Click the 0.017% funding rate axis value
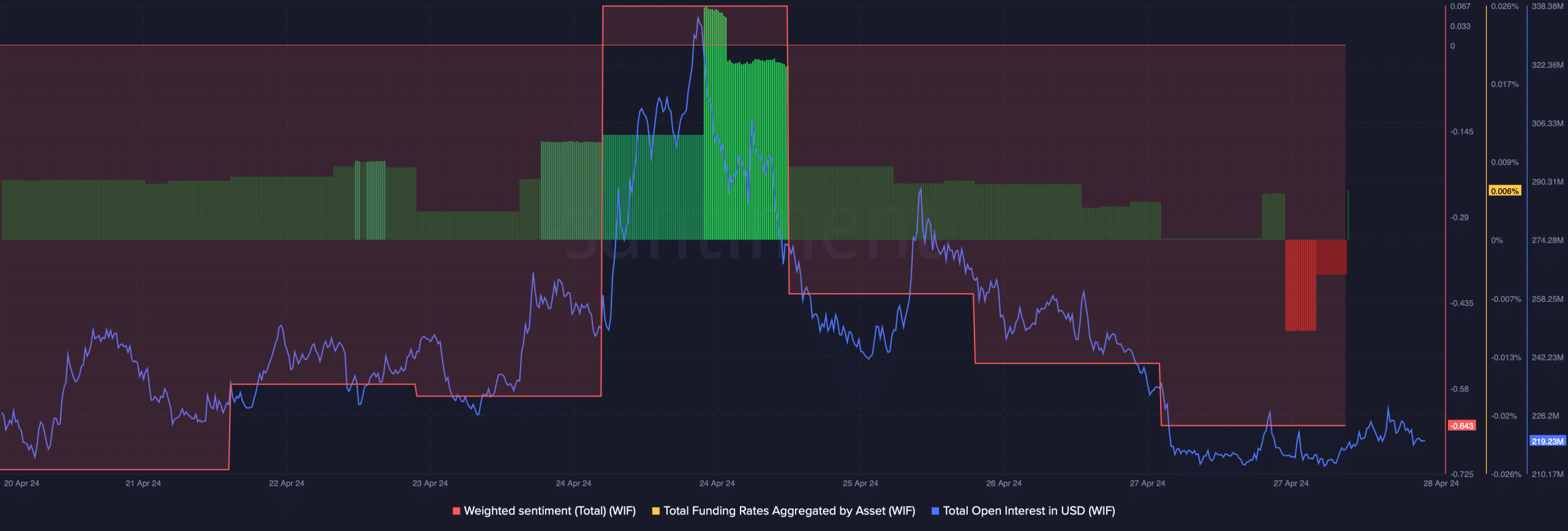The width and height of the screenshot is (1568, 531). tap(1505, 84)
